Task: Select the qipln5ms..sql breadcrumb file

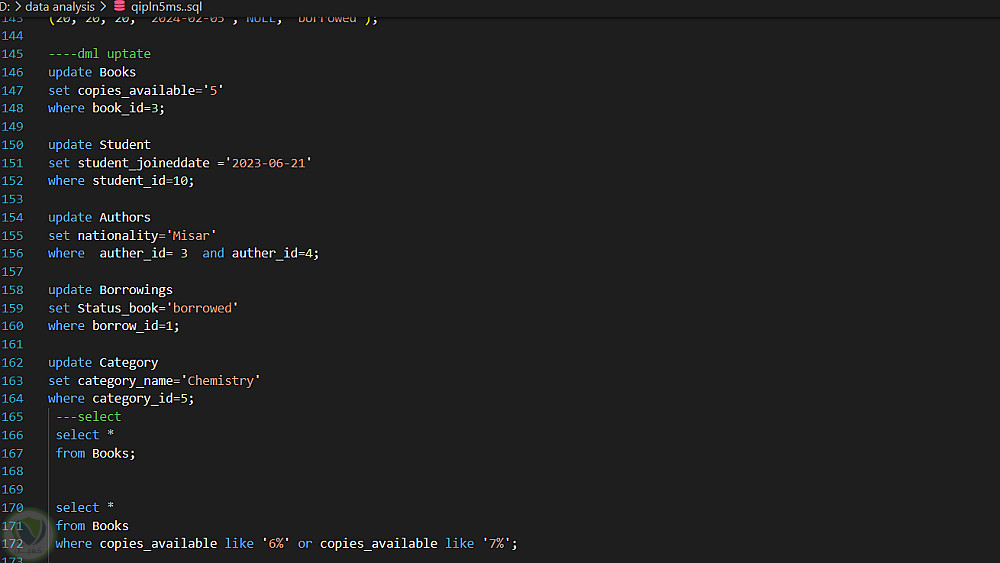Action: 166,7
